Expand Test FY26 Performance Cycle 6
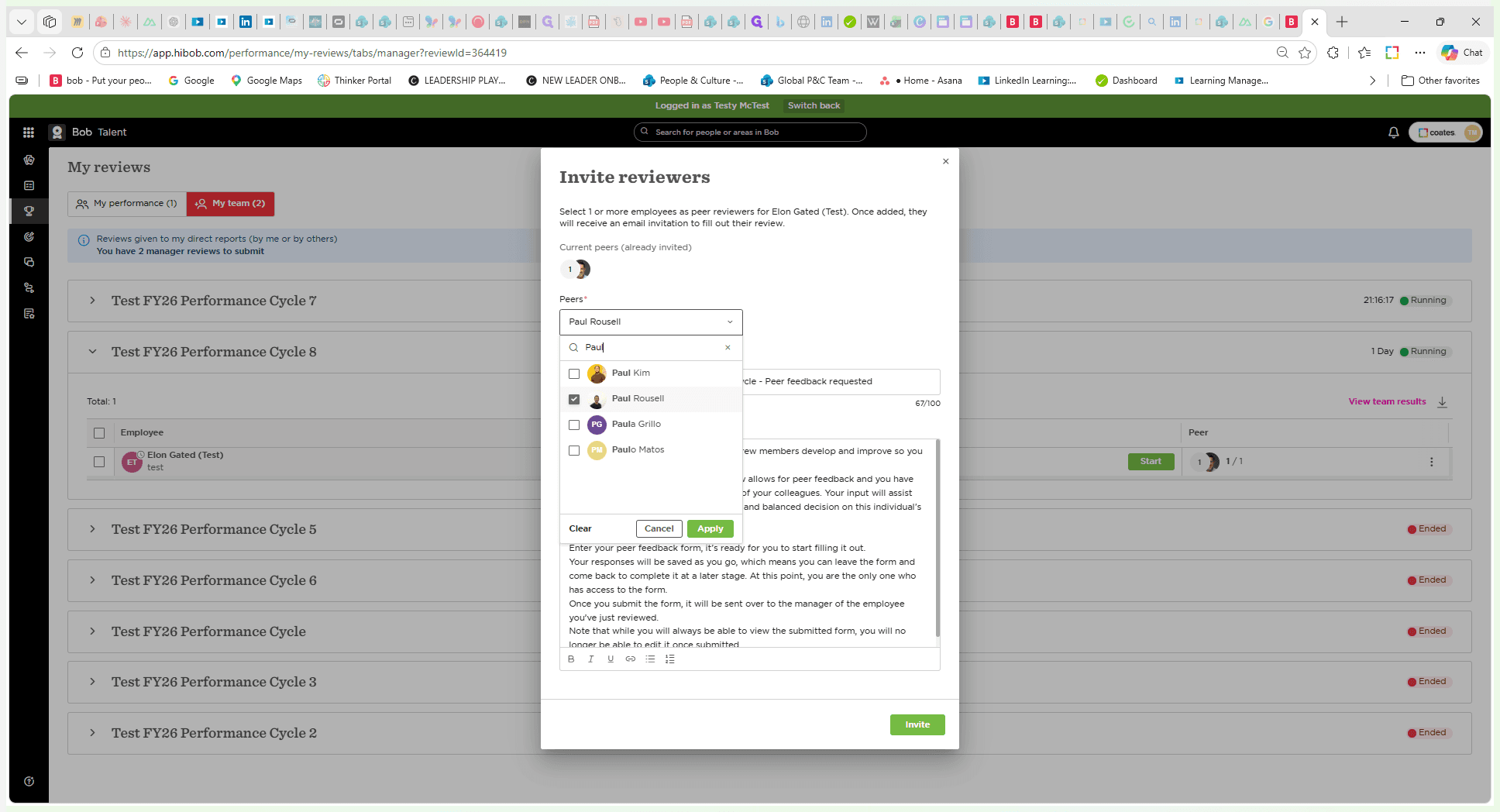Image resolution: width=1500 pixels, height=812 pixels. pos(92,580)
